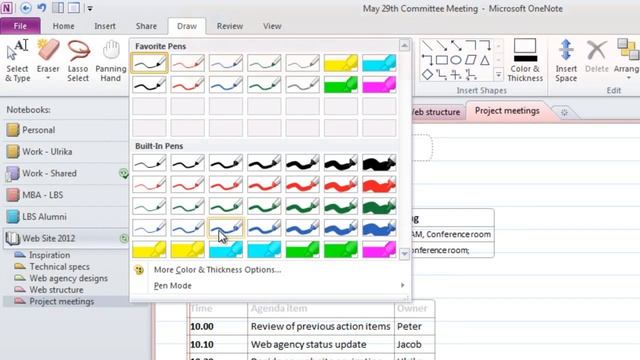Switch to the Review ribbon tab
The image size is (640, 360).
click(230, 26)
